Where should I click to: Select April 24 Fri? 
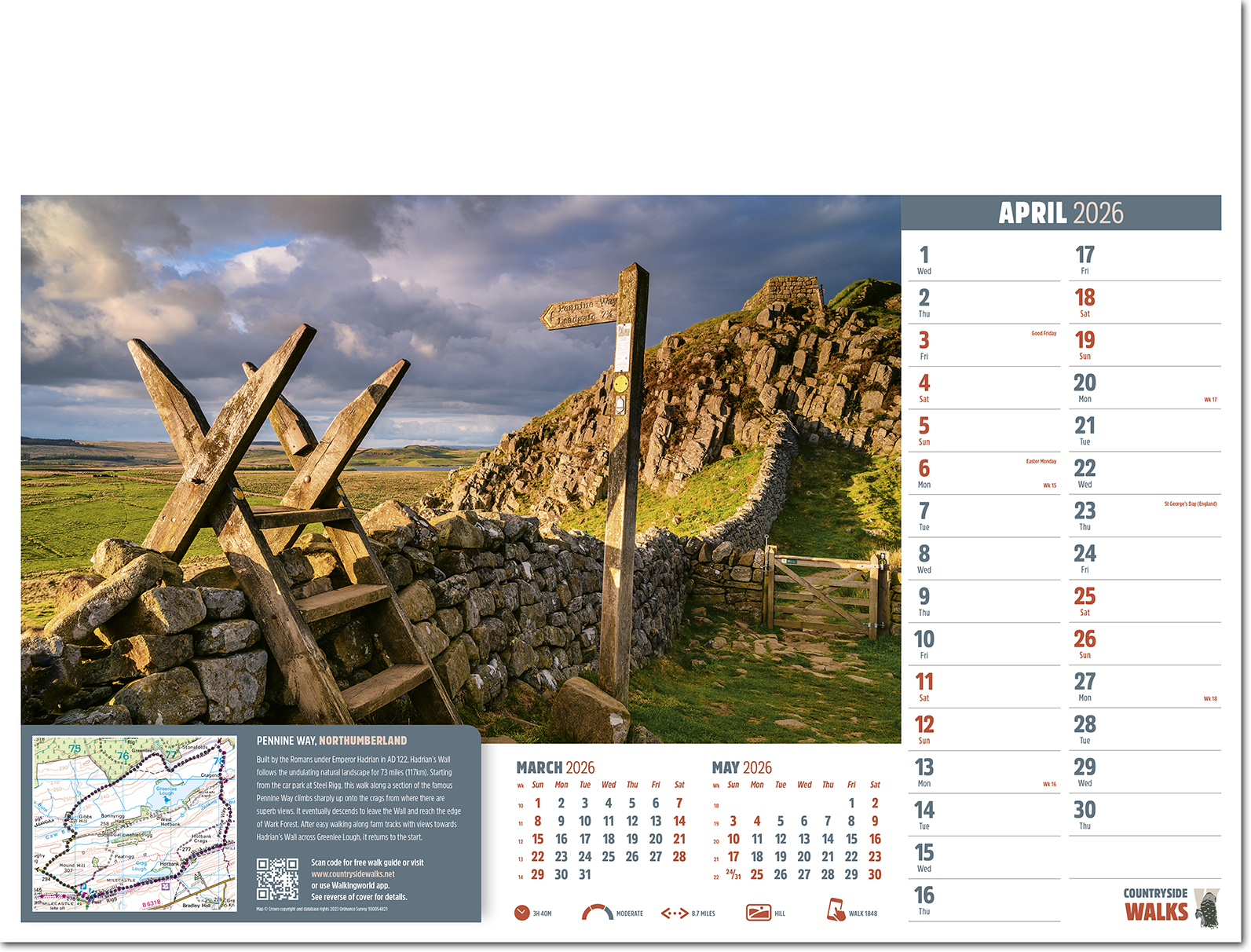pos(1085,558)
